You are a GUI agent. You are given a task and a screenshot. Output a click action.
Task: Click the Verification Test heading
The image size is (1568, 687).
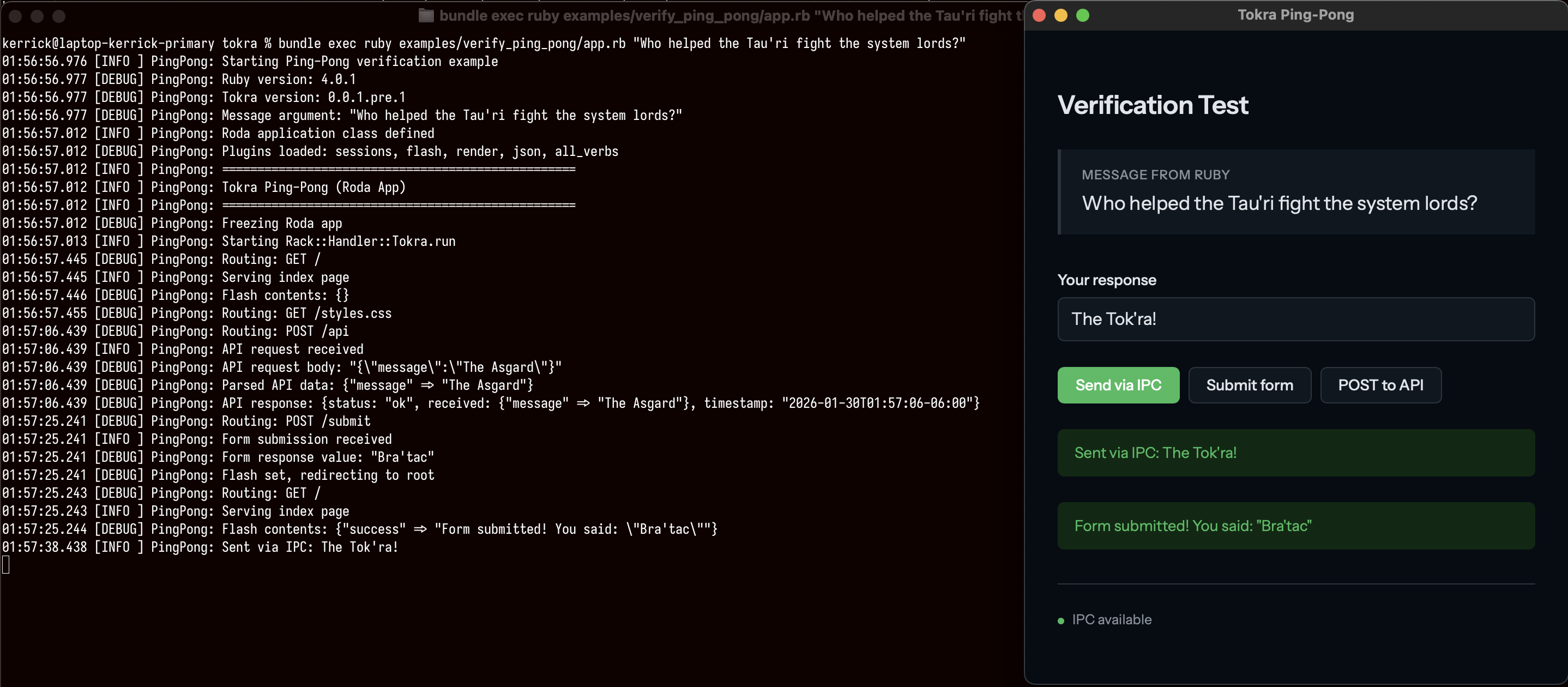tap(1152, 105)
